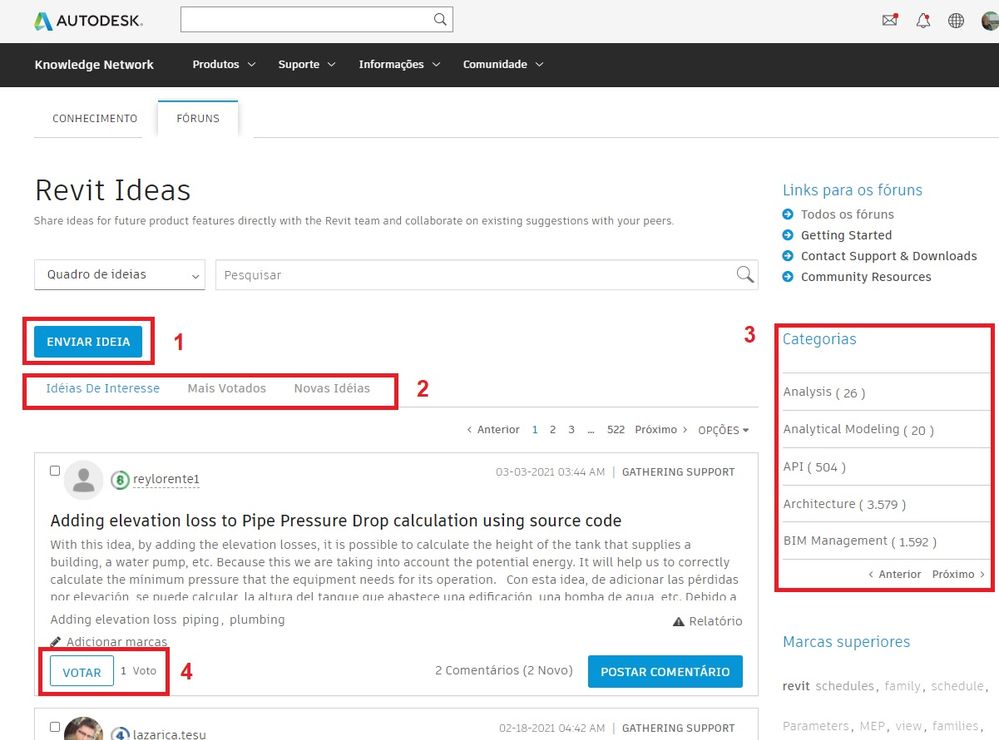
Task: Select the Mais Votados tab
Action: point(227,388)
